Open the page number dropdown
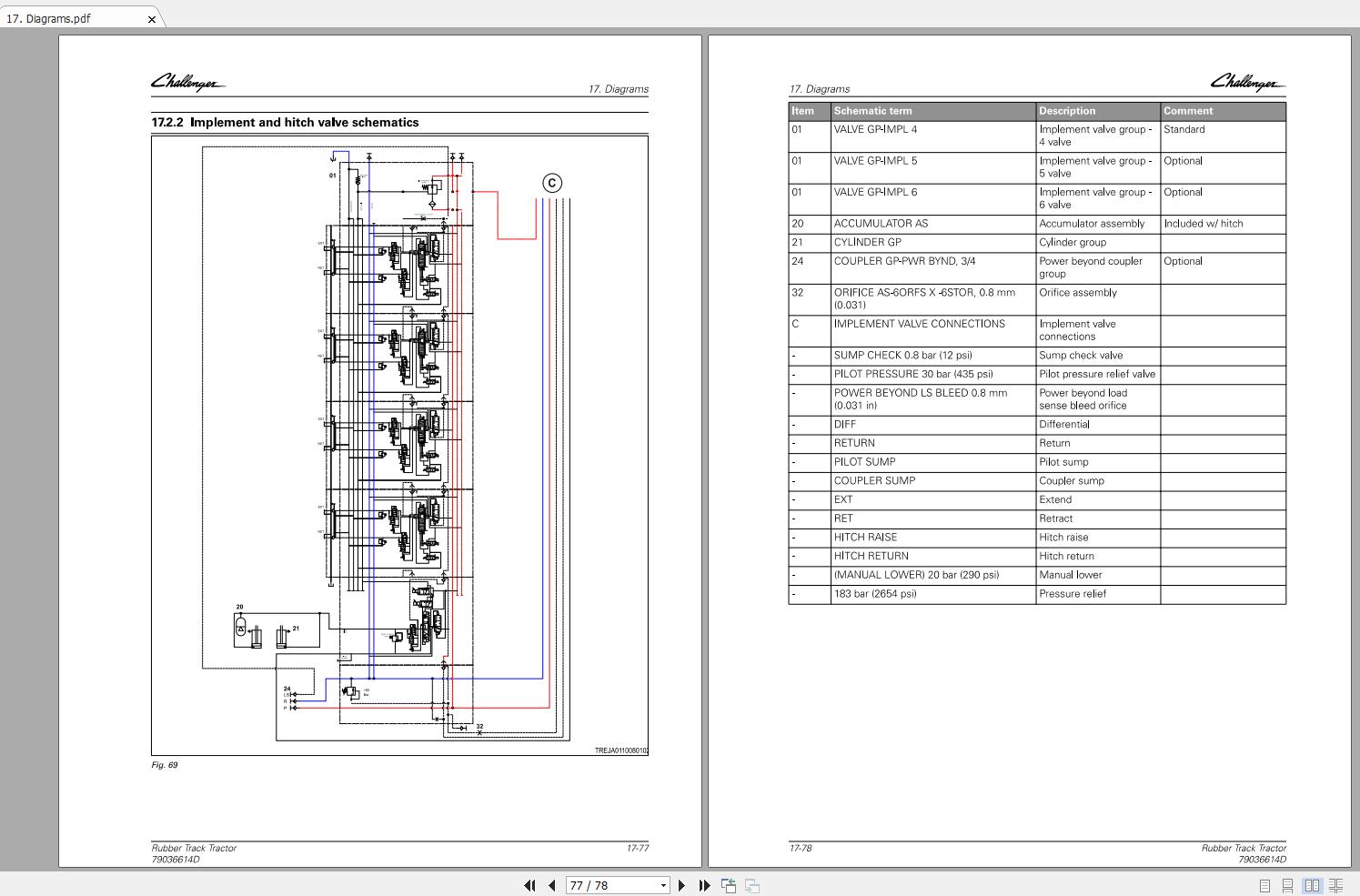Image resolution: width=1360 pixels, height=896 pixels. 663,885
